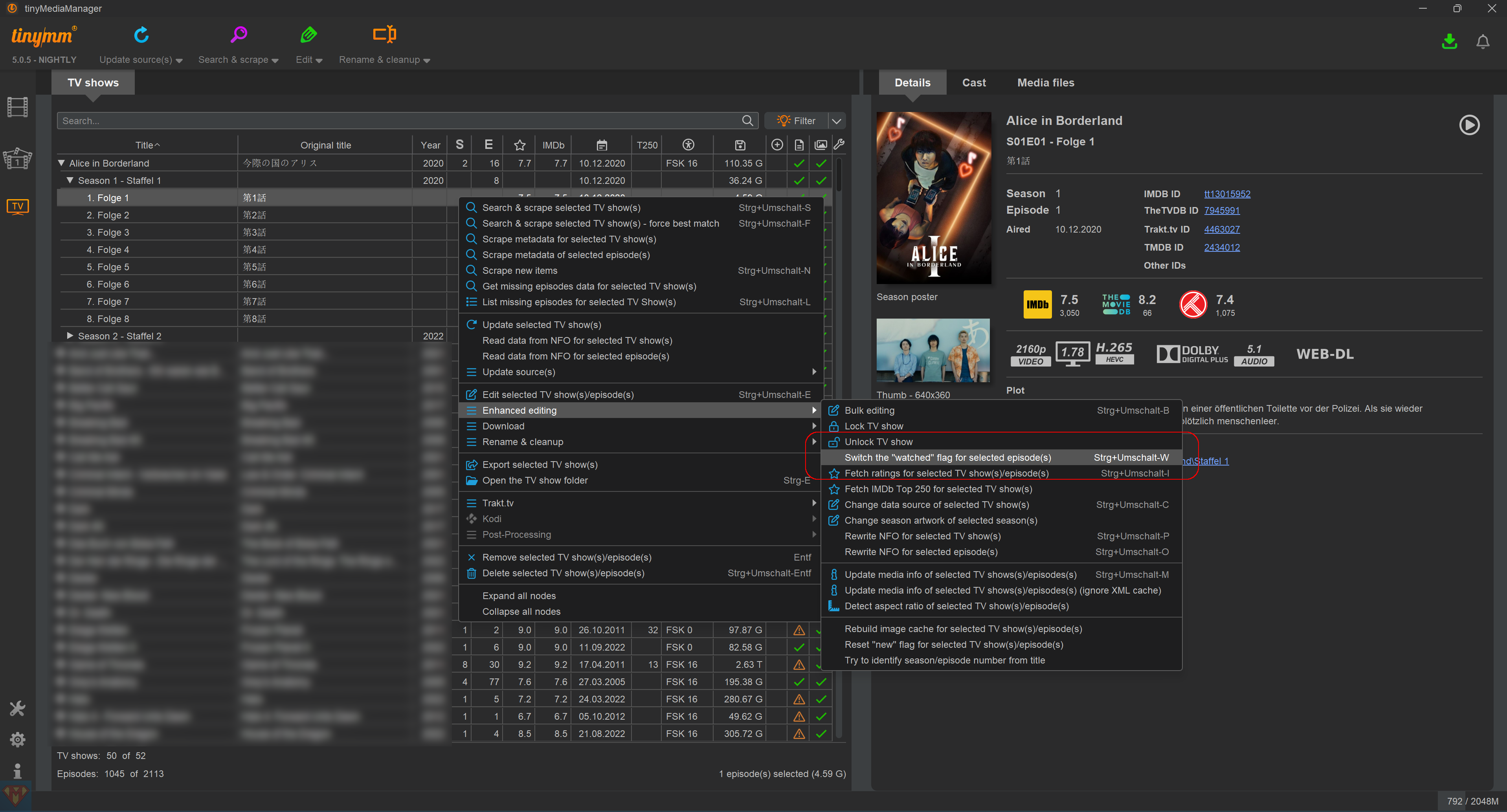
Task: Click the Edit pencil toolbar icon
Action: pos(308,35)
